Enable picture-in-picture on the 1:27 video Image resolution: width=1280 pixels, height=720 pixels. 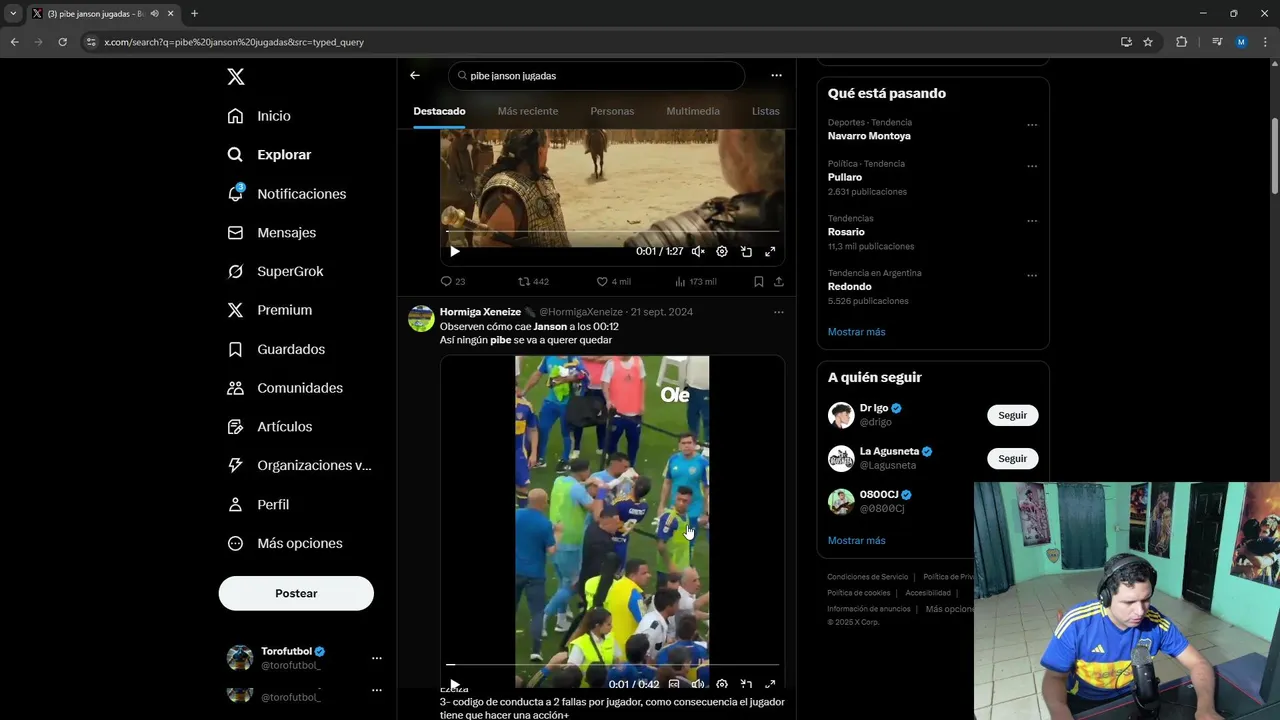coord(746,252)
